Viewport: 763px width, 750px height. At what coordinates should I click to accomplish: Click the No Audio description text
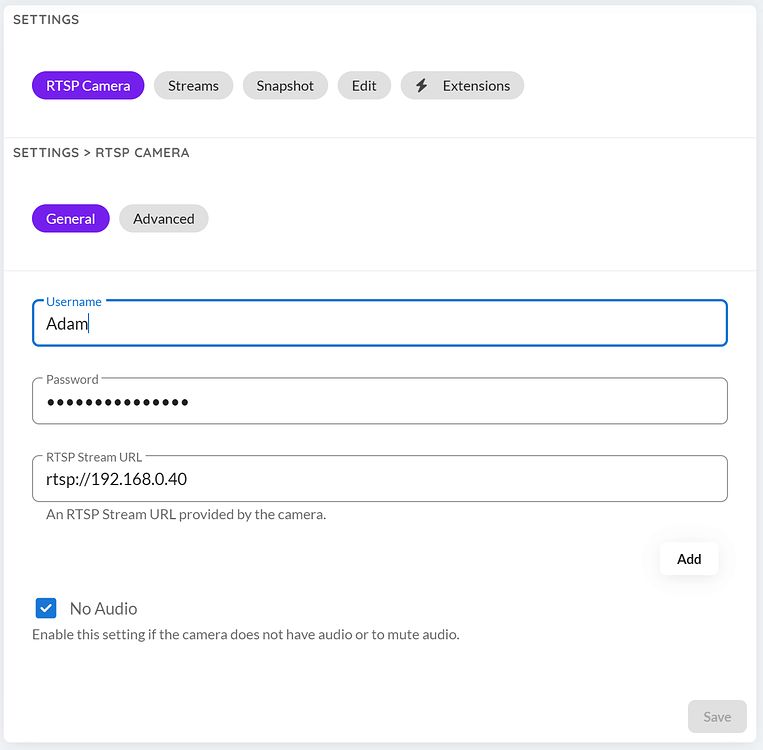246,635
